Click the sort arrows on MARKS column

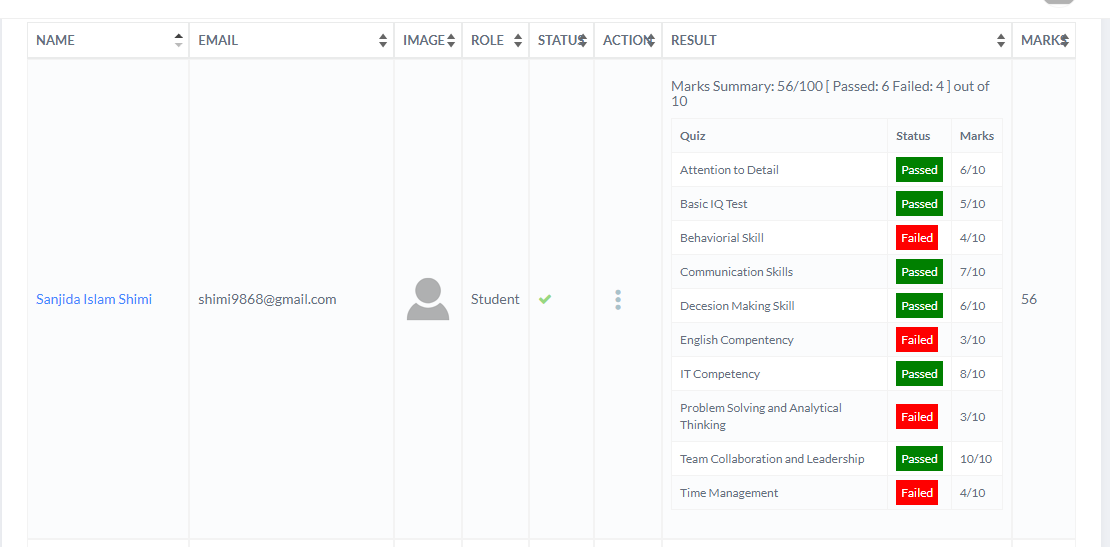point(1064,40)
